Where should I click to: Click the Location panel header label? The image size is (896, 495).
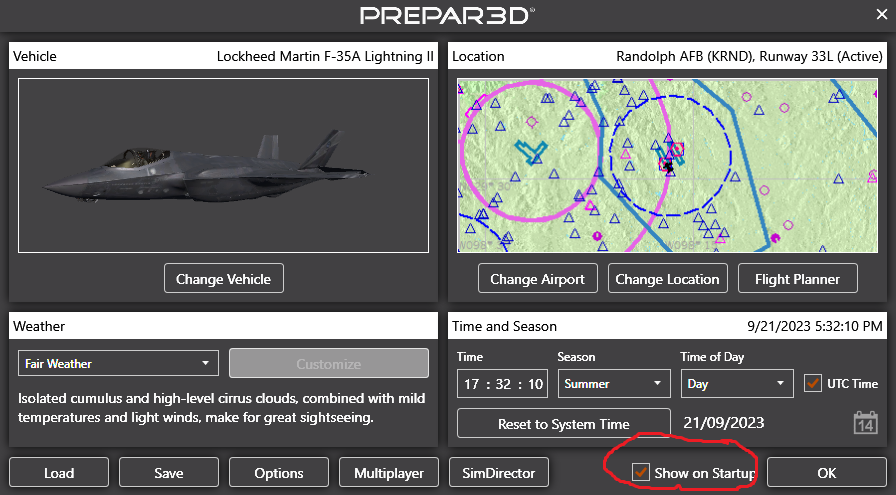[x=478, y=56]
